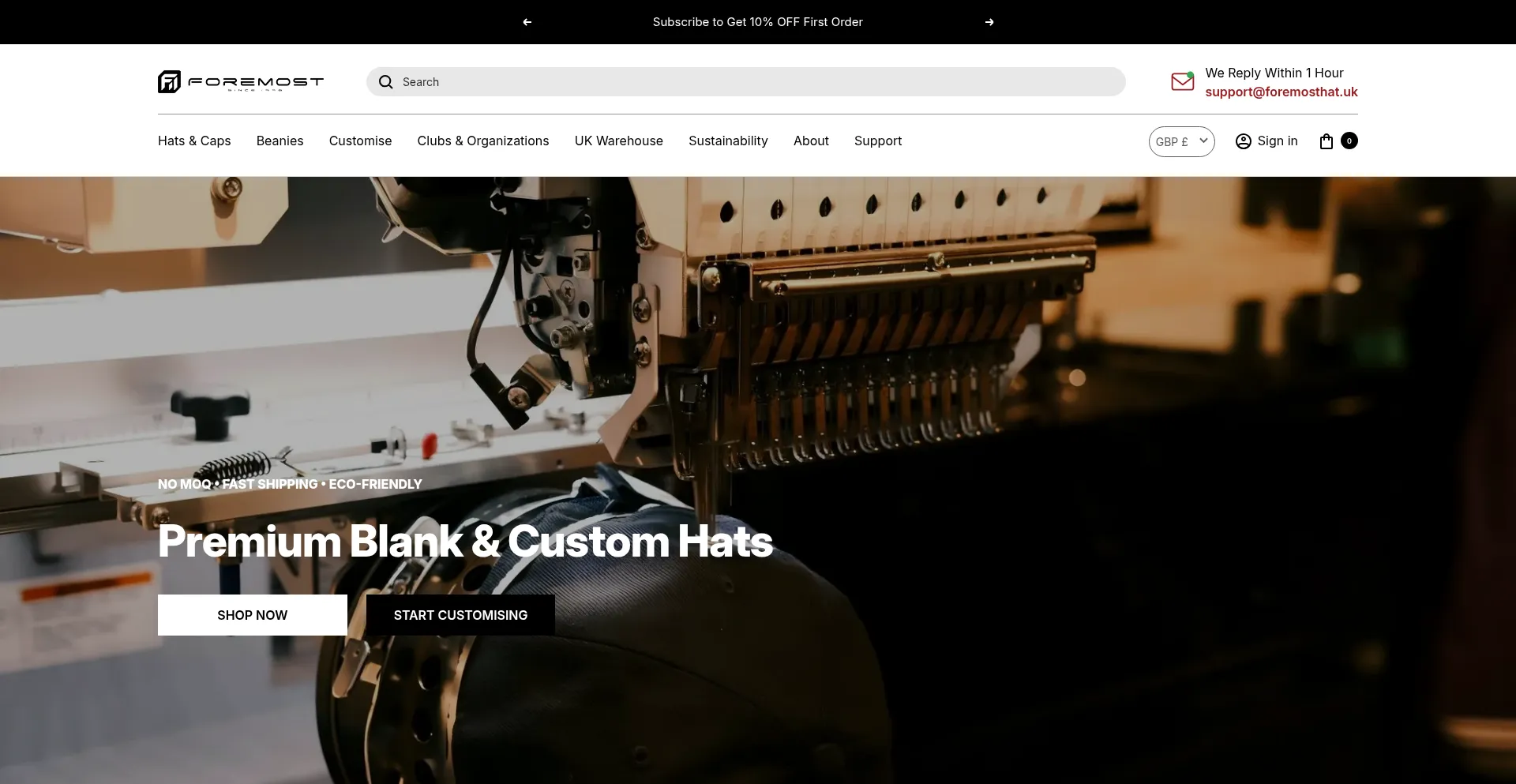Image resolution: width=1516 pixels, height=784 pixels.
Task: Open the Sustainability menu
Action: (728, 141)
